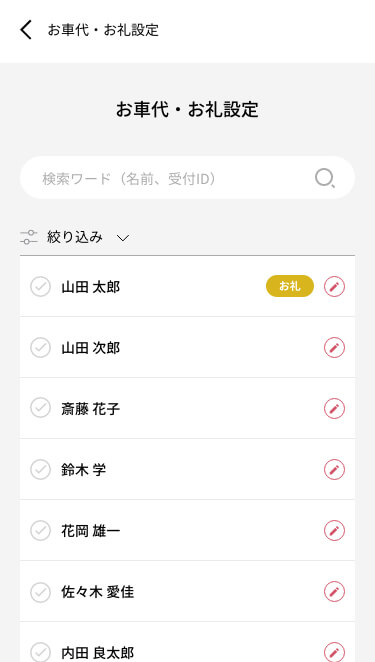Edit 山田 次郎 with the pencil icon
This screenshot has width=375, height=662.
tap(334, 347)
